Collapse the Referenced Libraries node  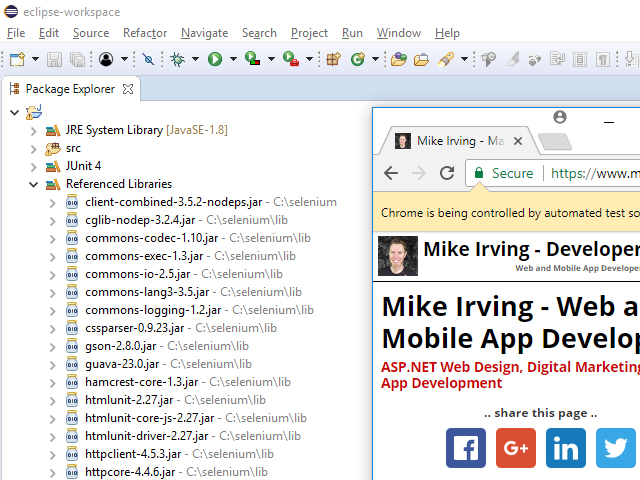[x=34, y=185]
